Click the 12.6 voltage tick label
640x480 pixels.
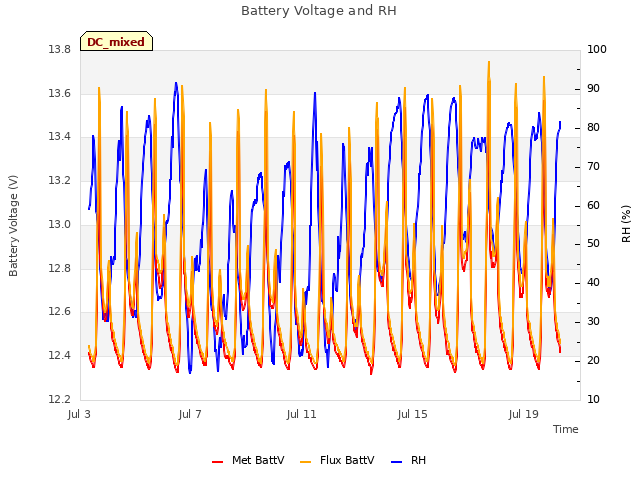coord(60,311)
